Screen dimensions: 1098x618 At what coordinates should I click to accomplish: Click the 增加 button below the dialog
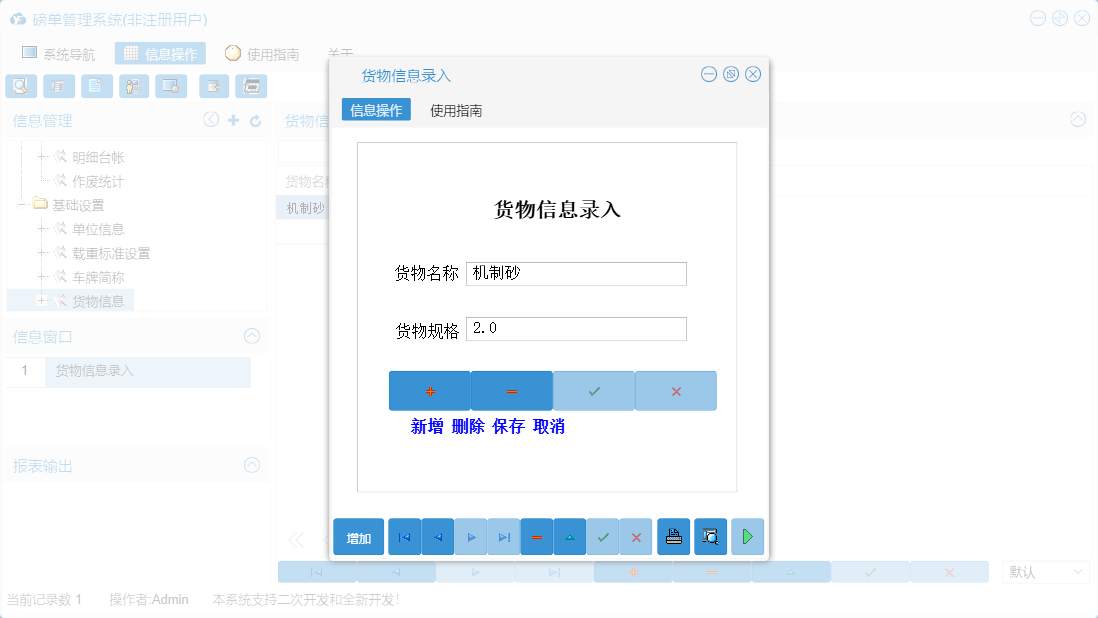tap(358, 536)
